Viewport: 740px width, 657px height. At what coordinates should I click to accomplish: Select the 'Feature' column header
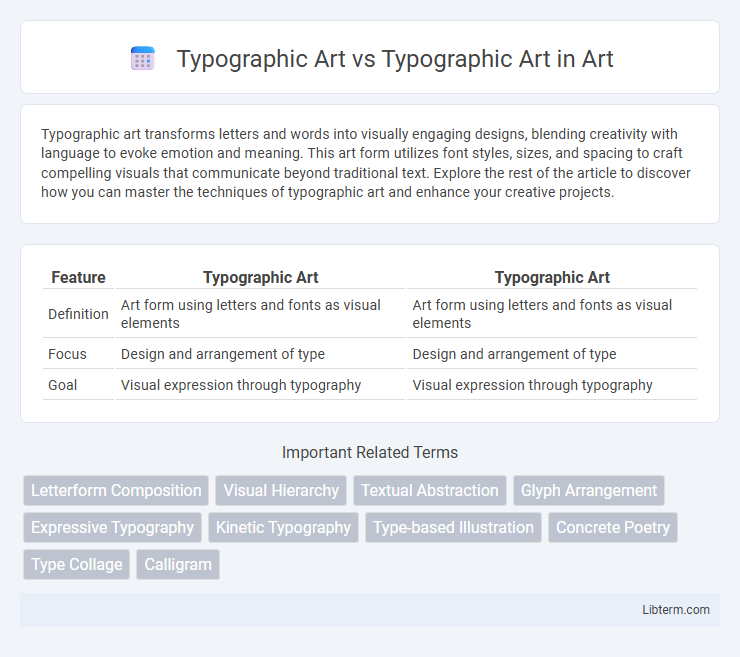point(78,278)
